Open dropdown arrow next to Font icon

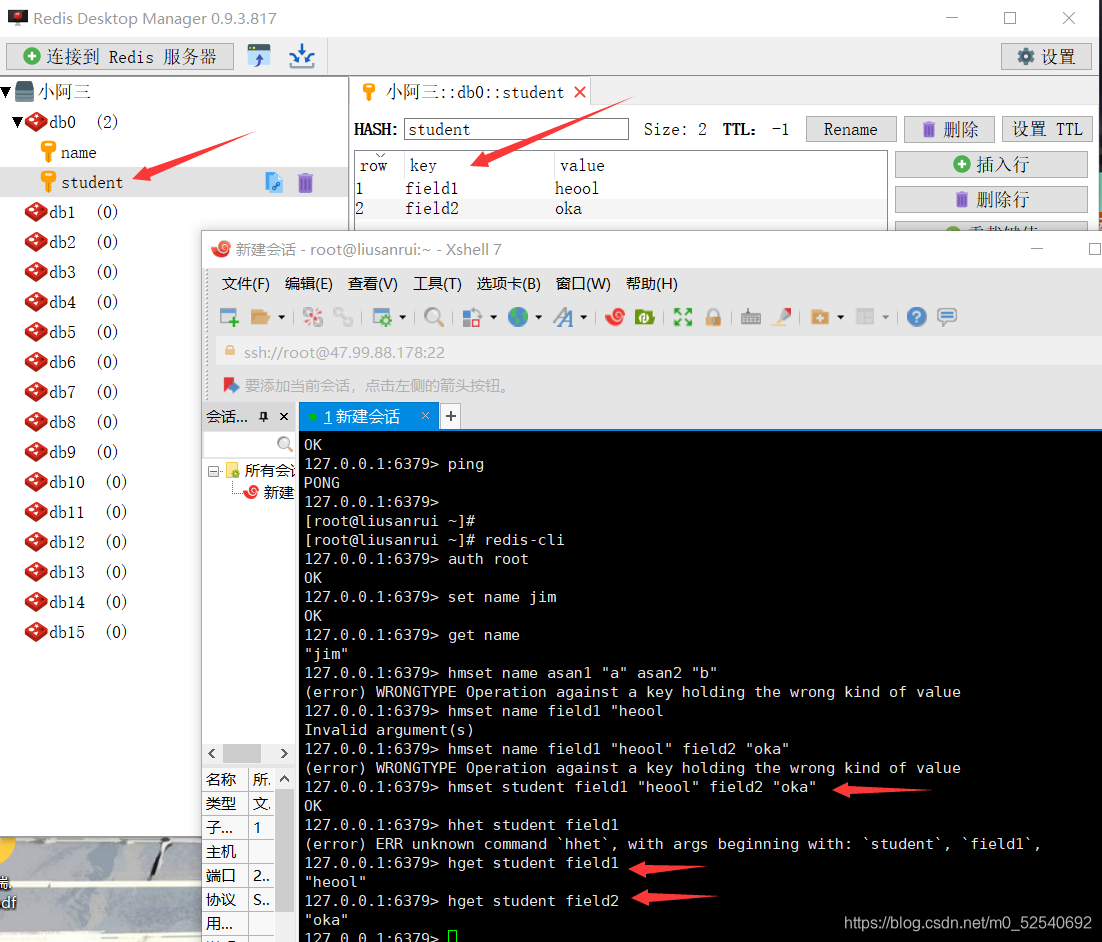click(583, 318)
